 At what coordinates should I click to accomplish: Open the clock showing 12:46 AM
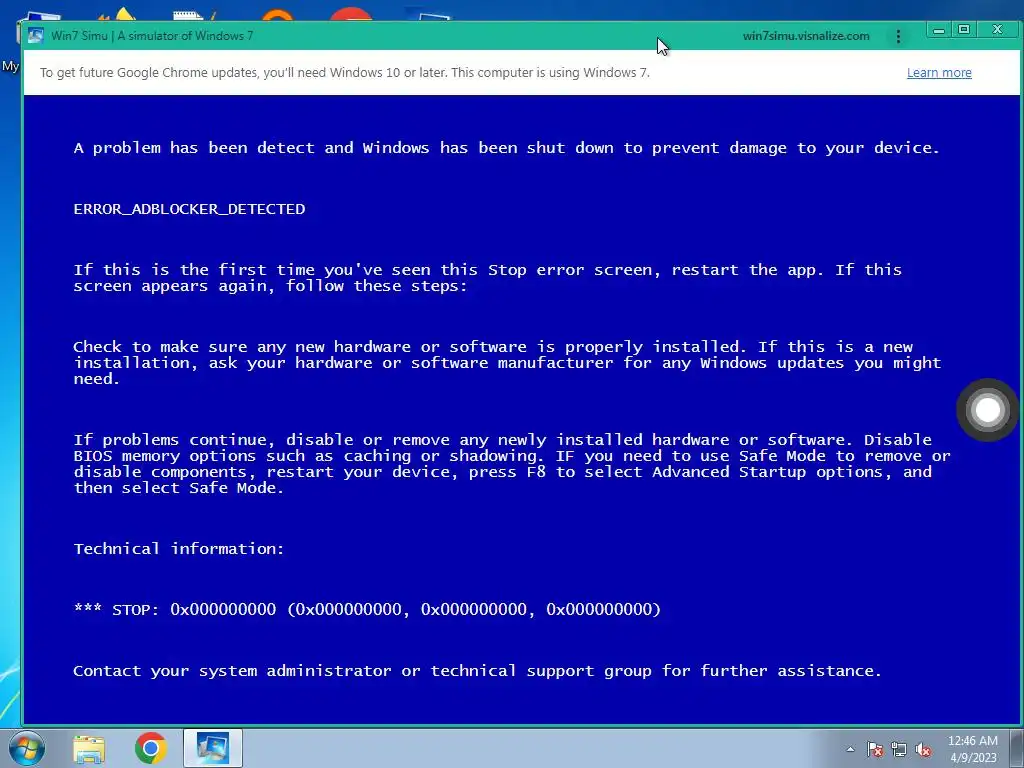click(973, 749)
